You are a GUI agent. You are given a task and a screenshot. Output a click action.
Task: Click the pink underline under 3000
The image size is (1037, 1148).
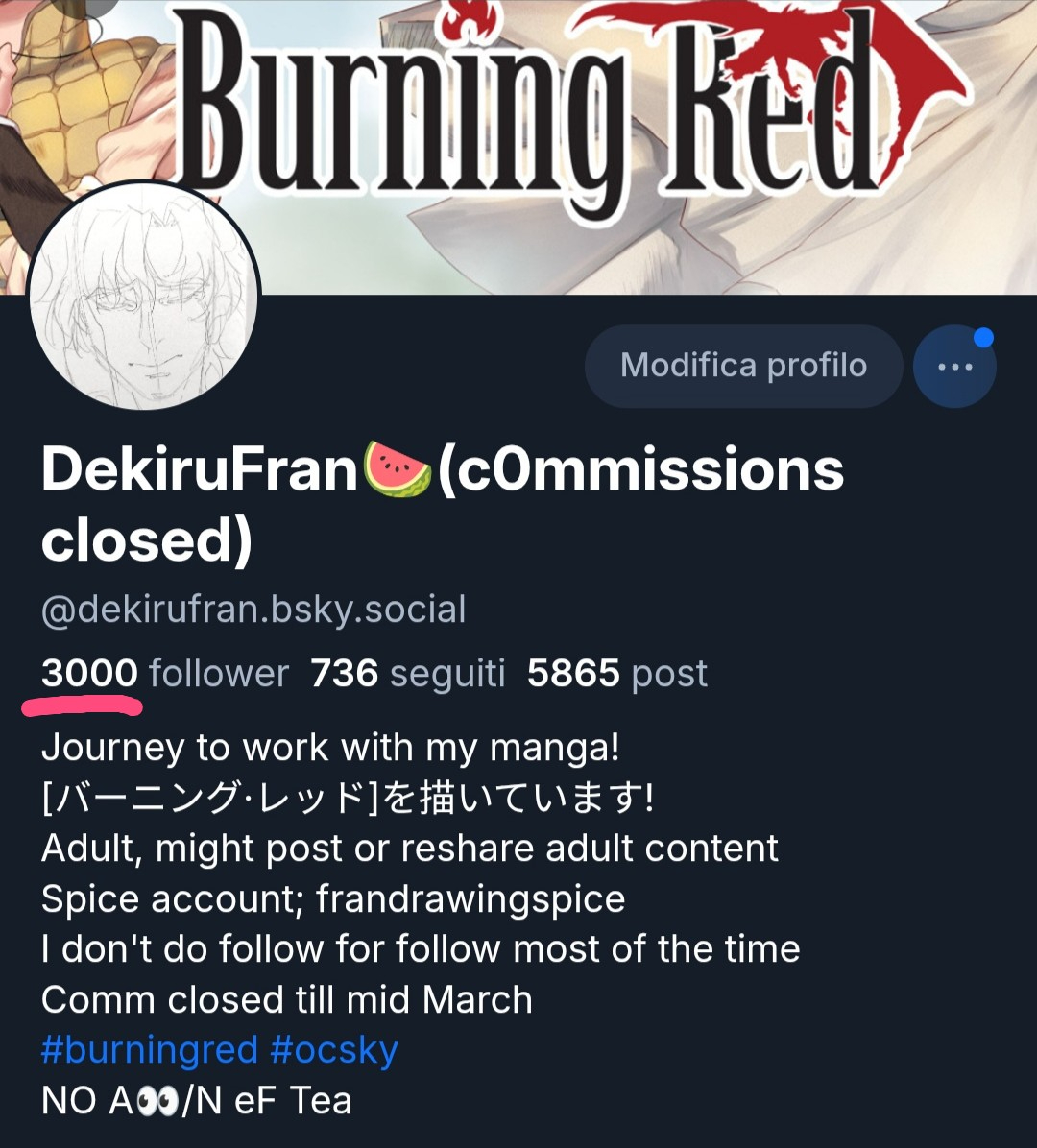coord(83,708)
